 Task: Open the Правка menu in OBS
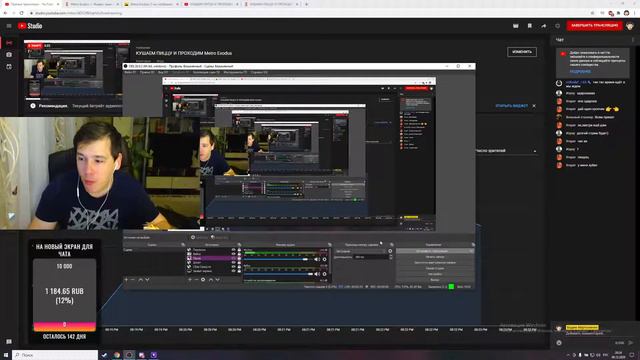[x=147, y=72]
